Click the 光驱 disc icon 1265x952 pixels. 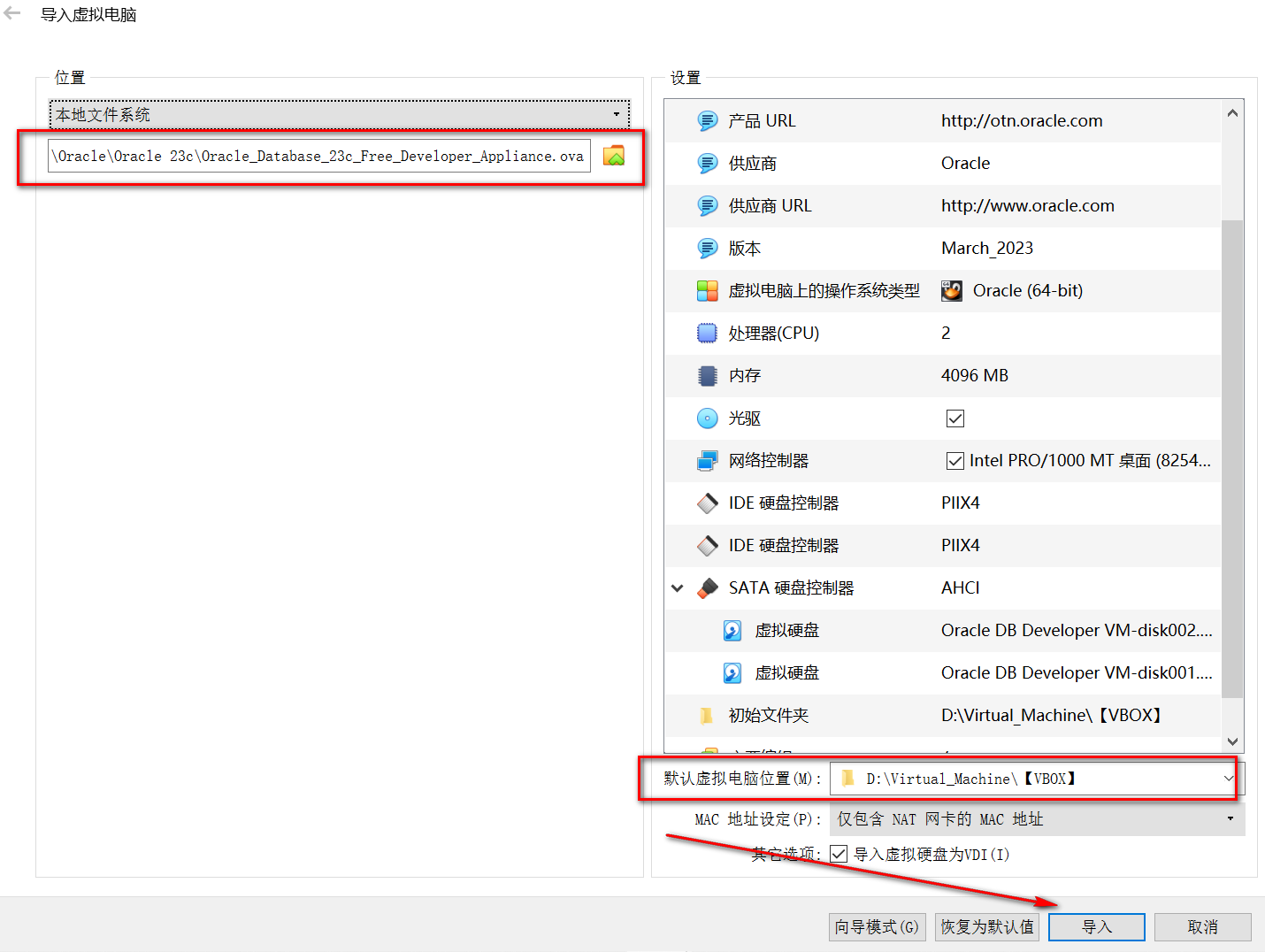point(708,418)
